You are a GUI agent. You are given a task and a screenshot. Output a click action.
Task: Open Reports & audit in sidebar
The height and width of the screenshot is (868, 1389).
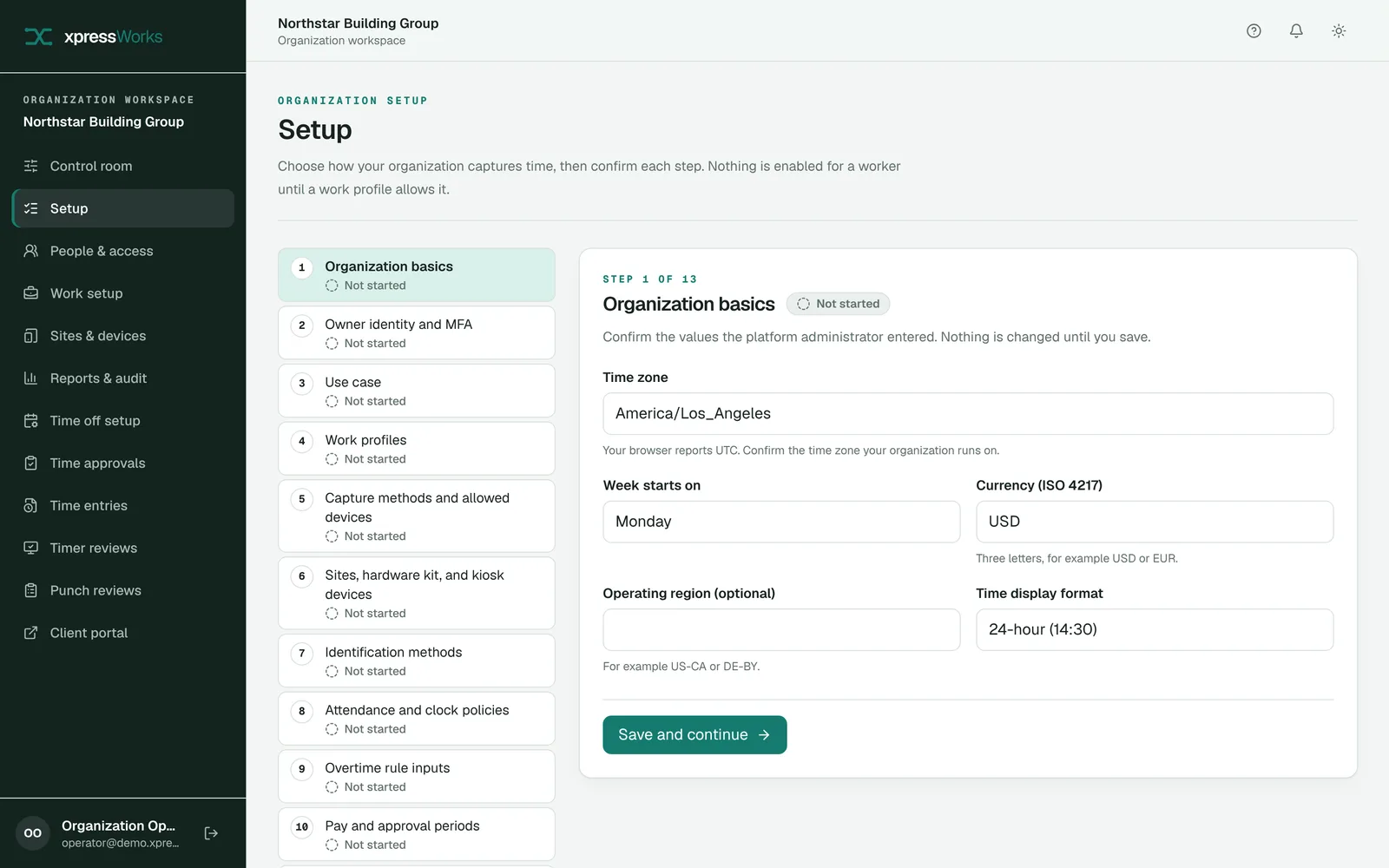[123, 378]
